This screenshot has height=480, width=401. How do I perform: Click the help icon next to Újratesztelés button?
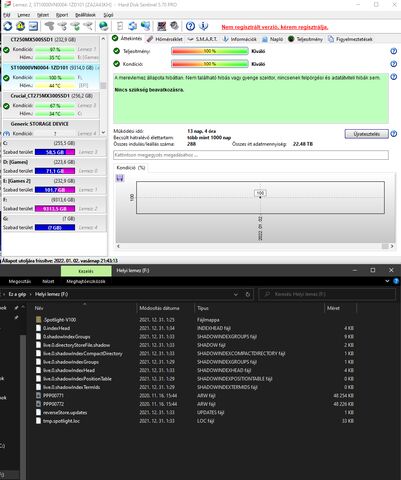(394, 134)
